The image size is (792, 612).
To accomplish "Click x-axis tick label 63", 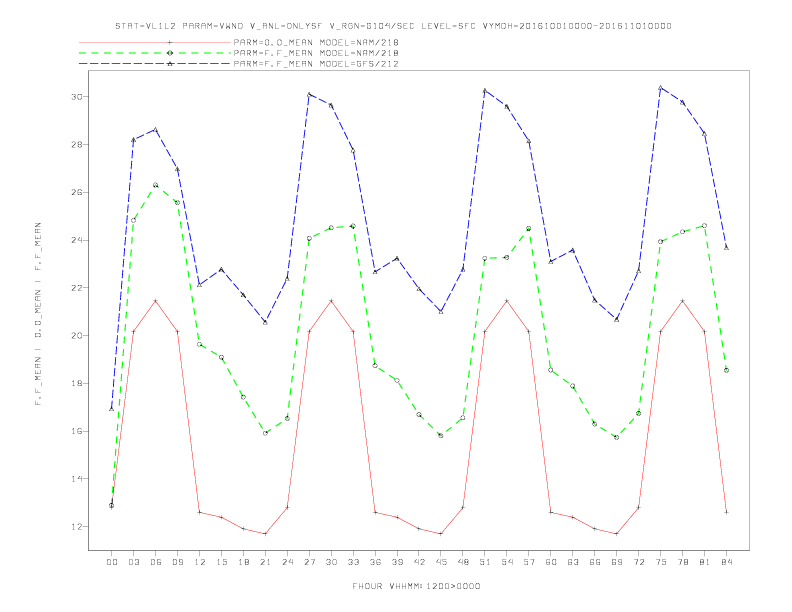I will pos(573,562).
